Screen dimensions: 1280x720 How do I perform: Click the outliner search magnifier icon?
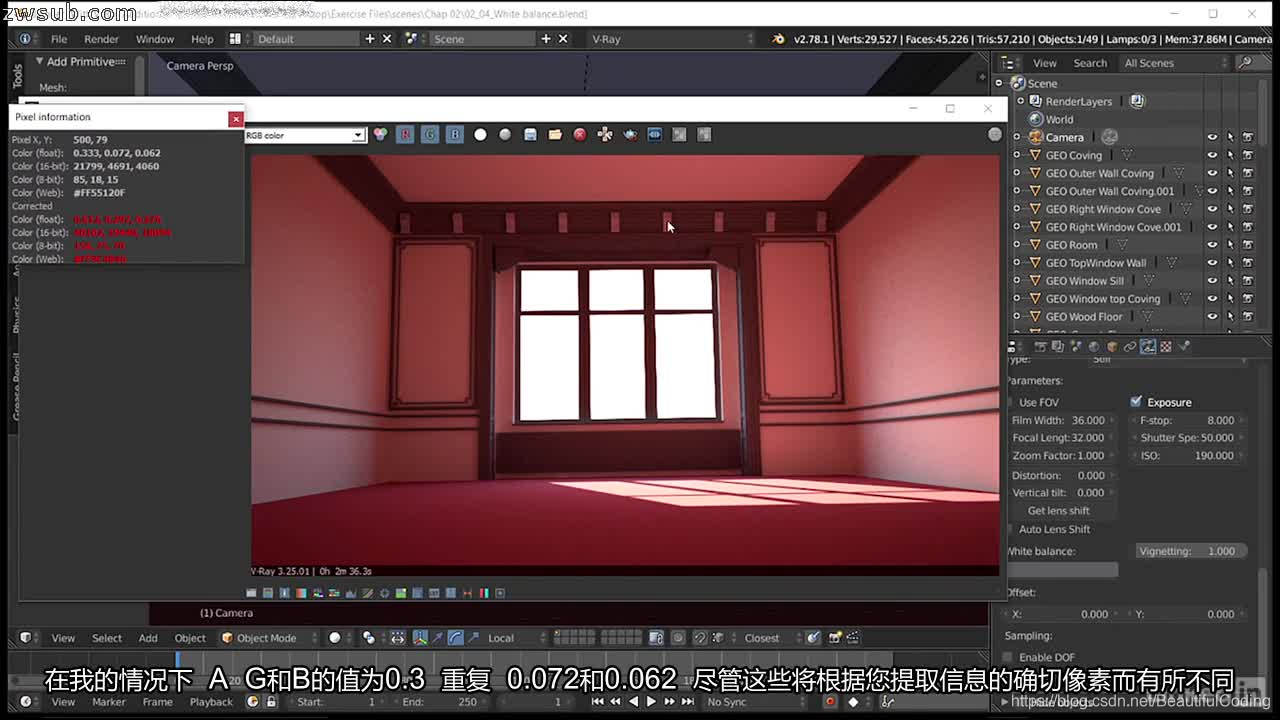(x=1244, y=63)
